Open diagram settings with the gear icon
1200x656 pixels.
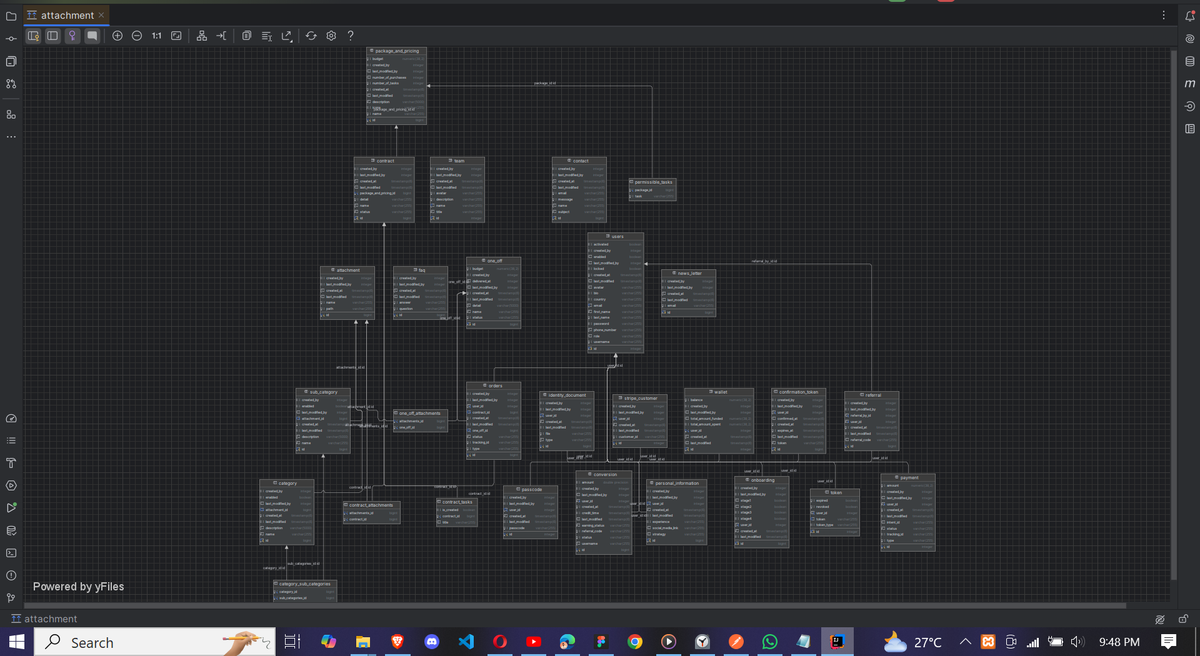(x=331, y=35)
